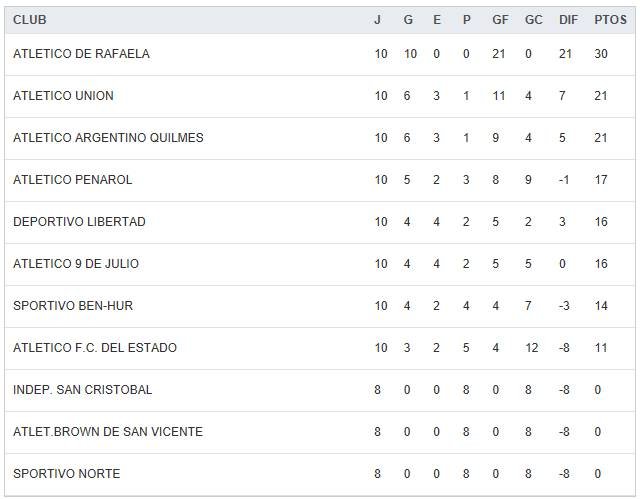Click the GC column header
This screenshot has width=640, height=499.
click(x=533, y=20)
